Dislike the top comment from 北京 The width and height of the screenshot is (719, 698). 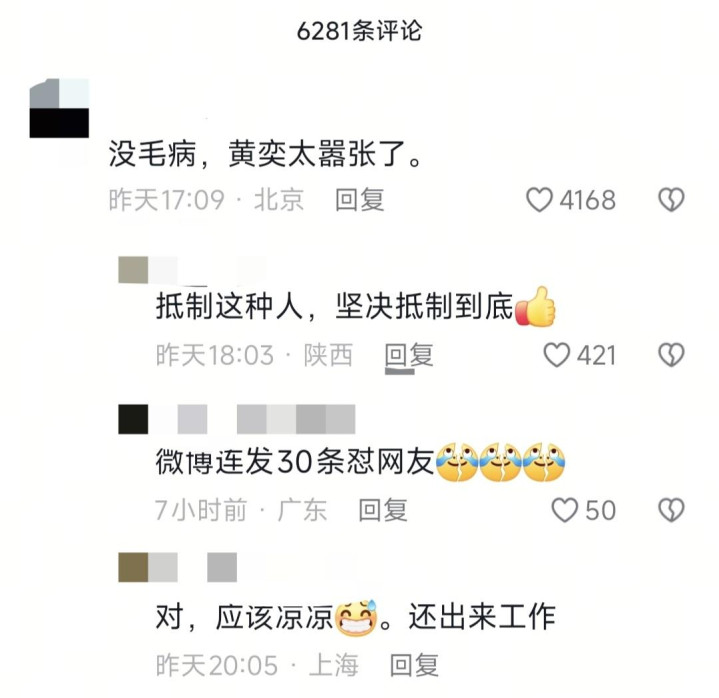point(671,200)
